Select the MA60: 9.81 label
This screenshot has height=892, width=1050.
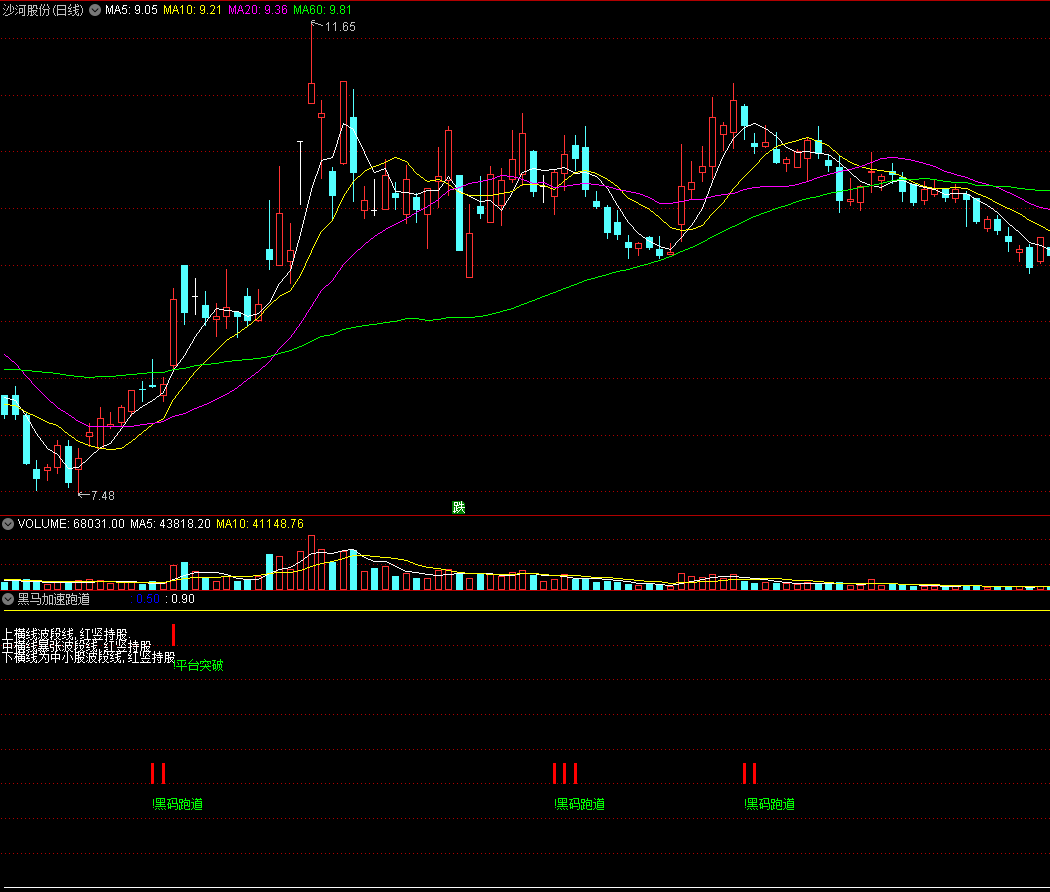tap(322, 10)
